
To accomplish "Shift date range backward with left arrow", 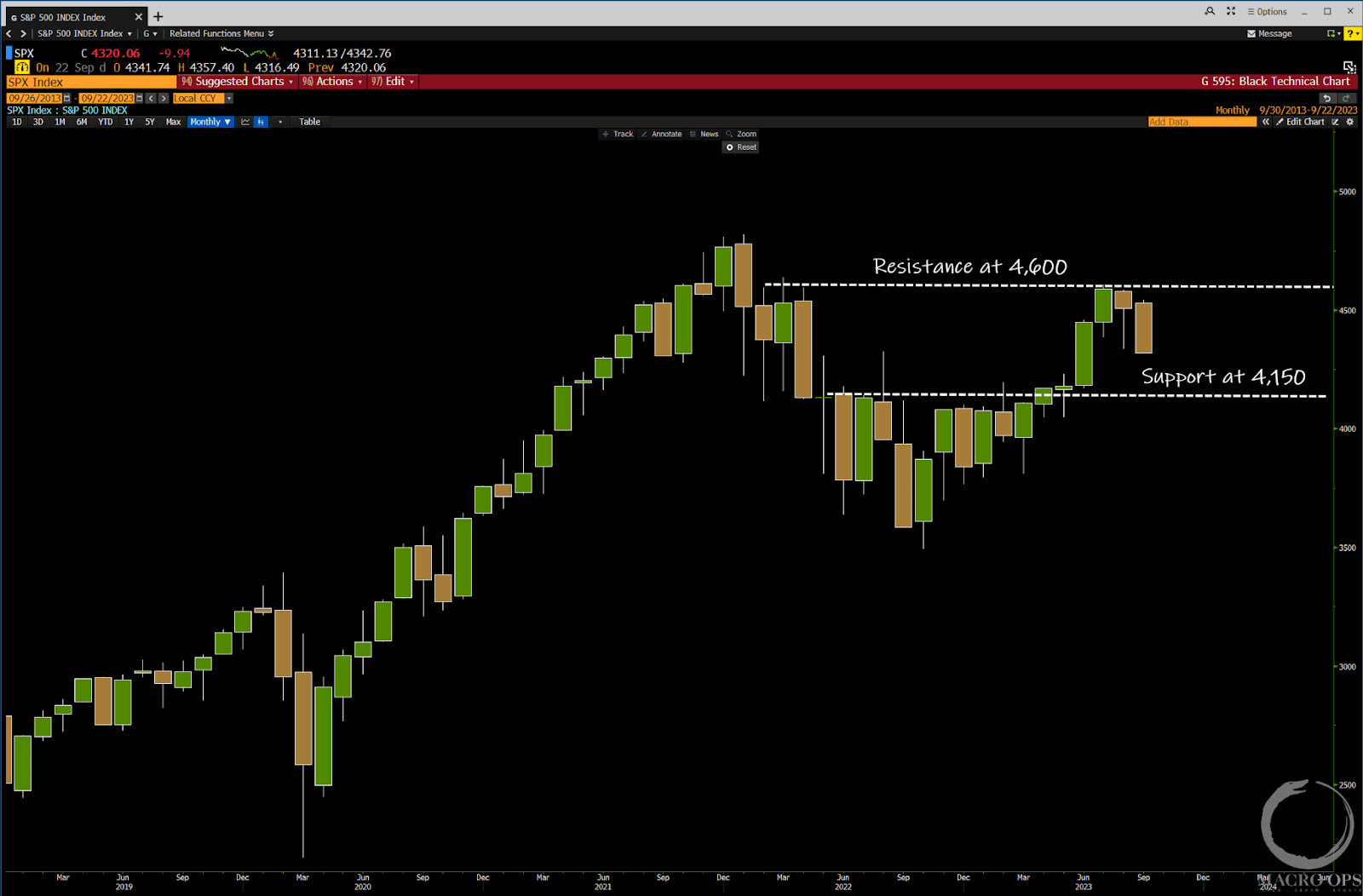I will pos(151,98).
